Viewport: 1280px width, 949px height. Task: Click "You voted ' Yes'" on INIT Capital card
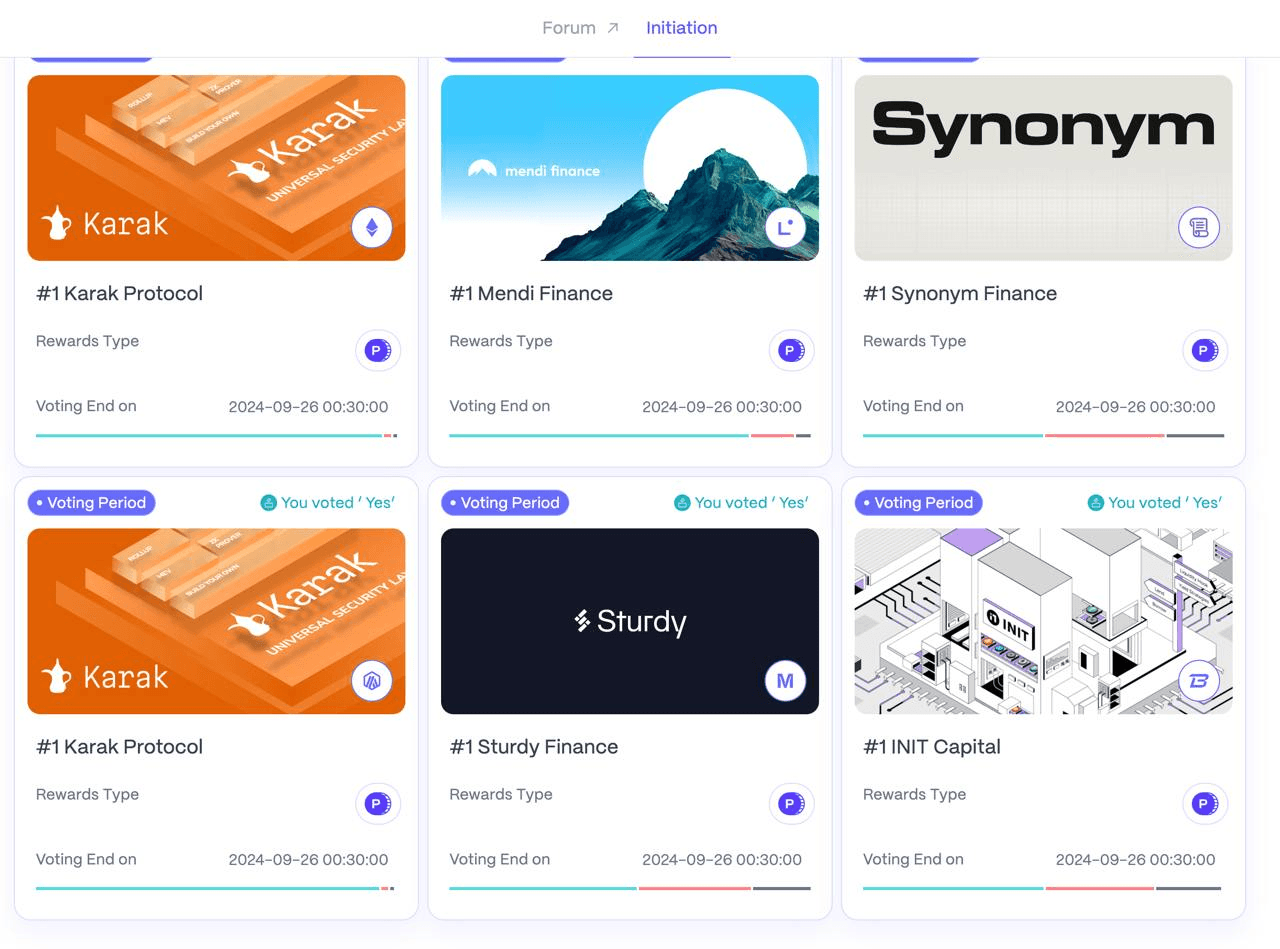(x=1165, y=503)
